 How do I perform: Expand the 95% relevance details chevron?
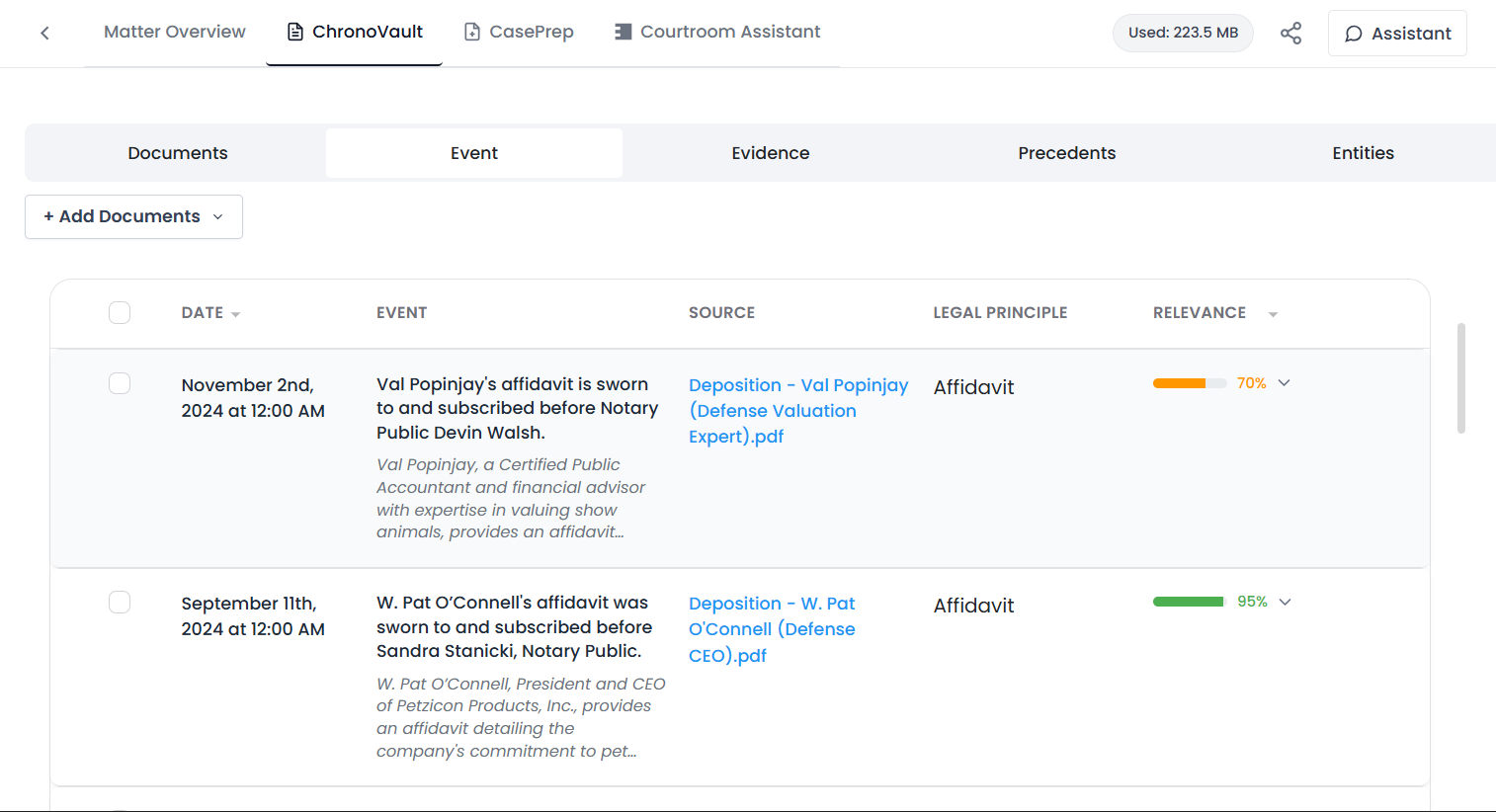tap(1285, 601)
